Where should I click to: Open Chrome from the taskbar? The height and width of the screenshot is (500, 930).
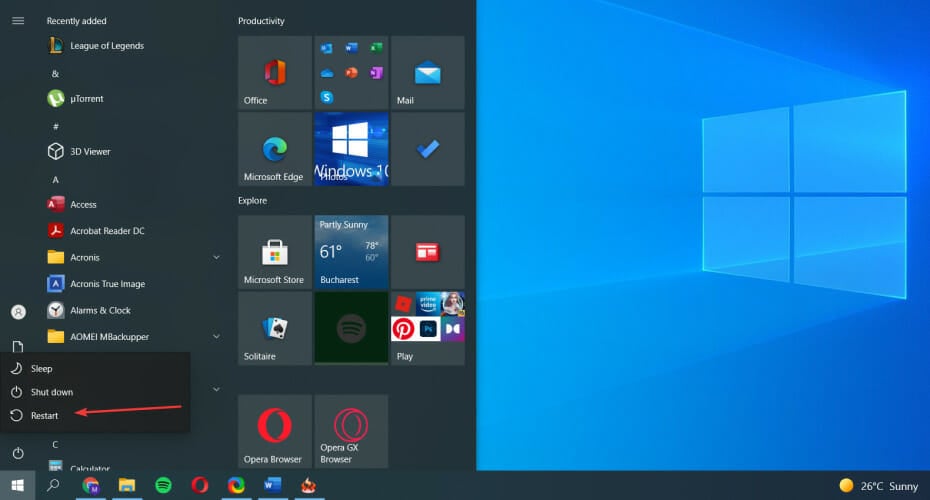point(91,485)
